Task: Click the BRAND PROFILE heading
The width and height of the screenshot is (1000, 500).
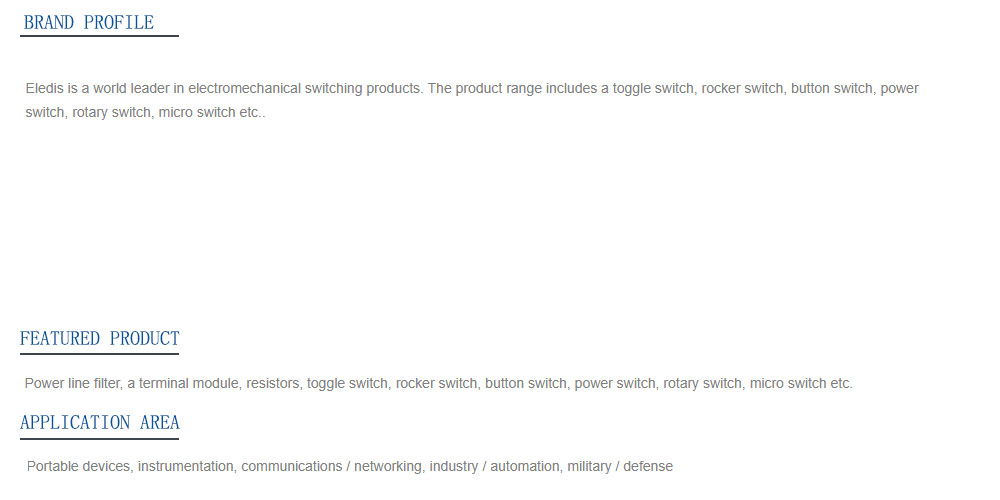Action: [89, 22]
